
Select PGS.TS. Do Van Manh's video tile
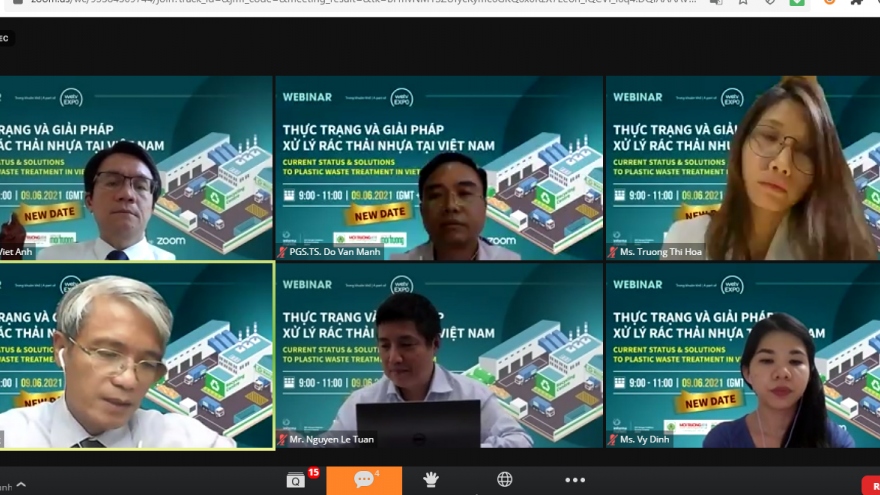438,168
